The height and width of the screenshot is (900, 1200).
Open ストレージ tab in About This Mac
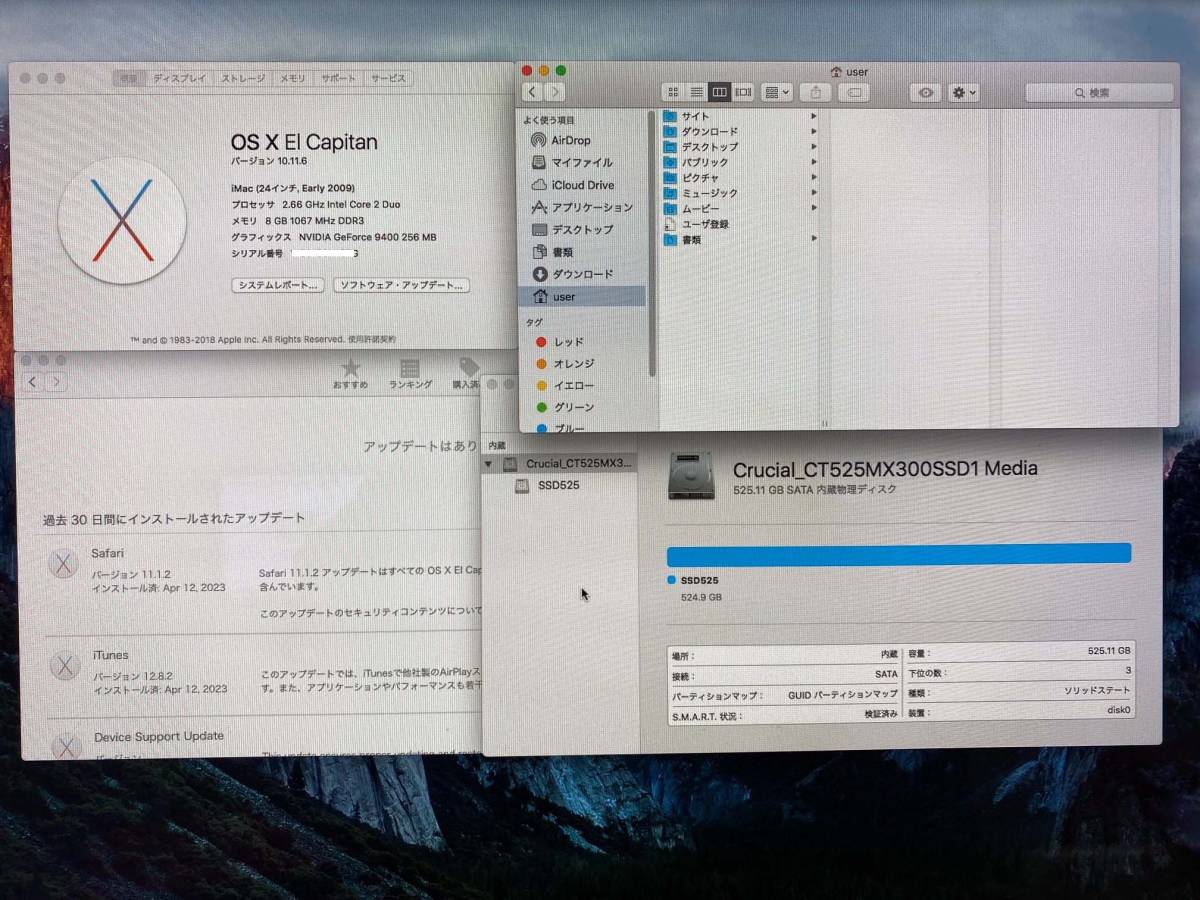tap(243, 78)
